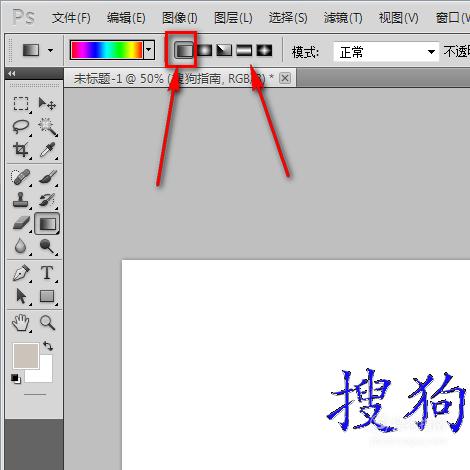470x470 pixels.
Task: Select the Move tool
Action: [x=47, y=104]
